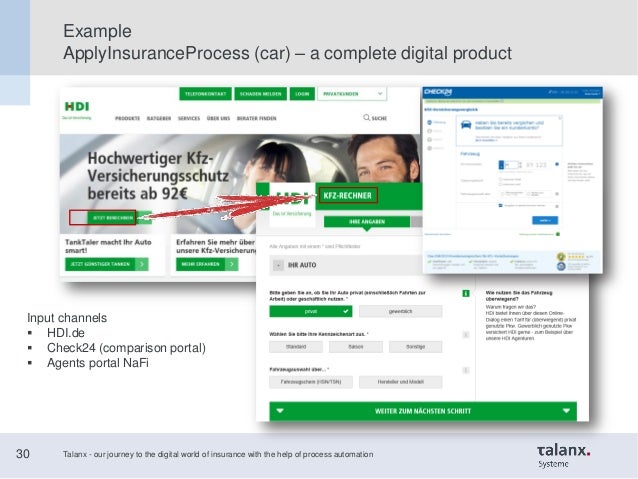Click the left down arrow on WEITER ZUM NÄCHSTEN SCHRITT bar
This screenshot has width=638, height=479.
(x=280, y=411)
